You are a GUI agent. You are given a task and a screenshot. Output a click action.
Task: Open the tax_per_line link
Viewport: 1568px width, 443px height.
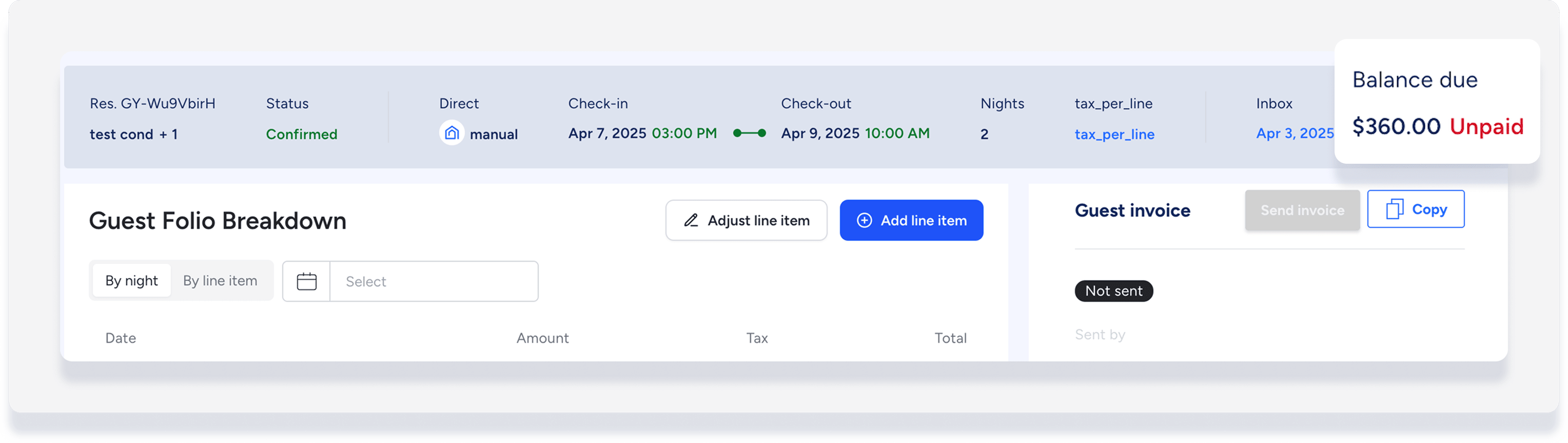pyautogui.click(x=1114, y=134)
